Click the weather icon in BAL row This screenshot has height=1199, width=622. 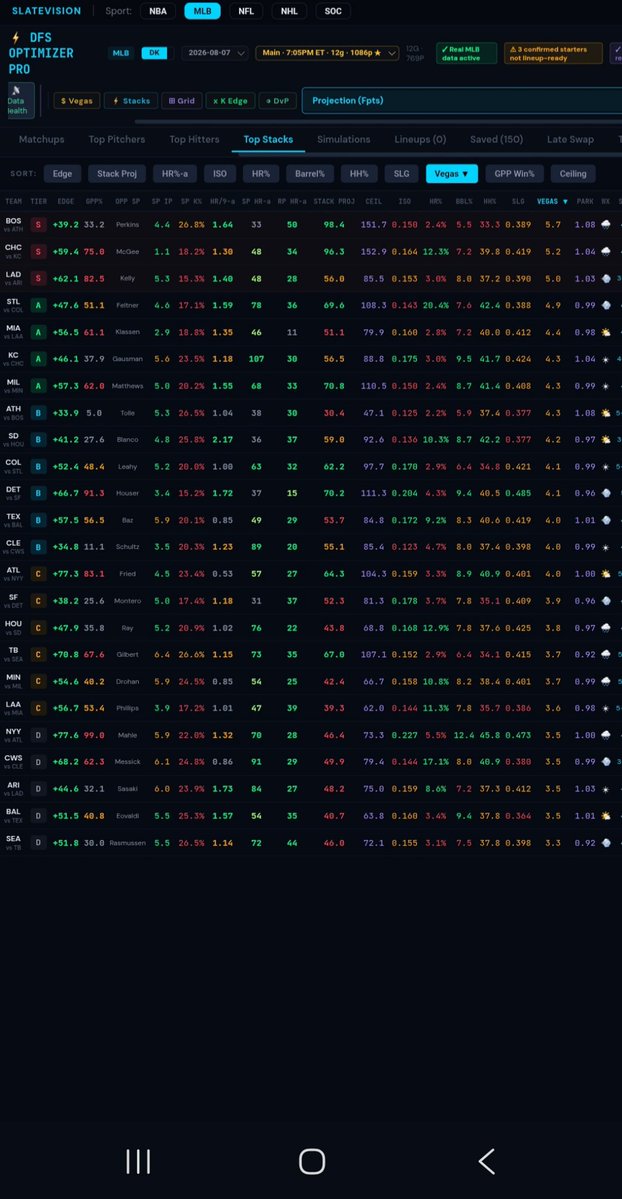(606, 816)
